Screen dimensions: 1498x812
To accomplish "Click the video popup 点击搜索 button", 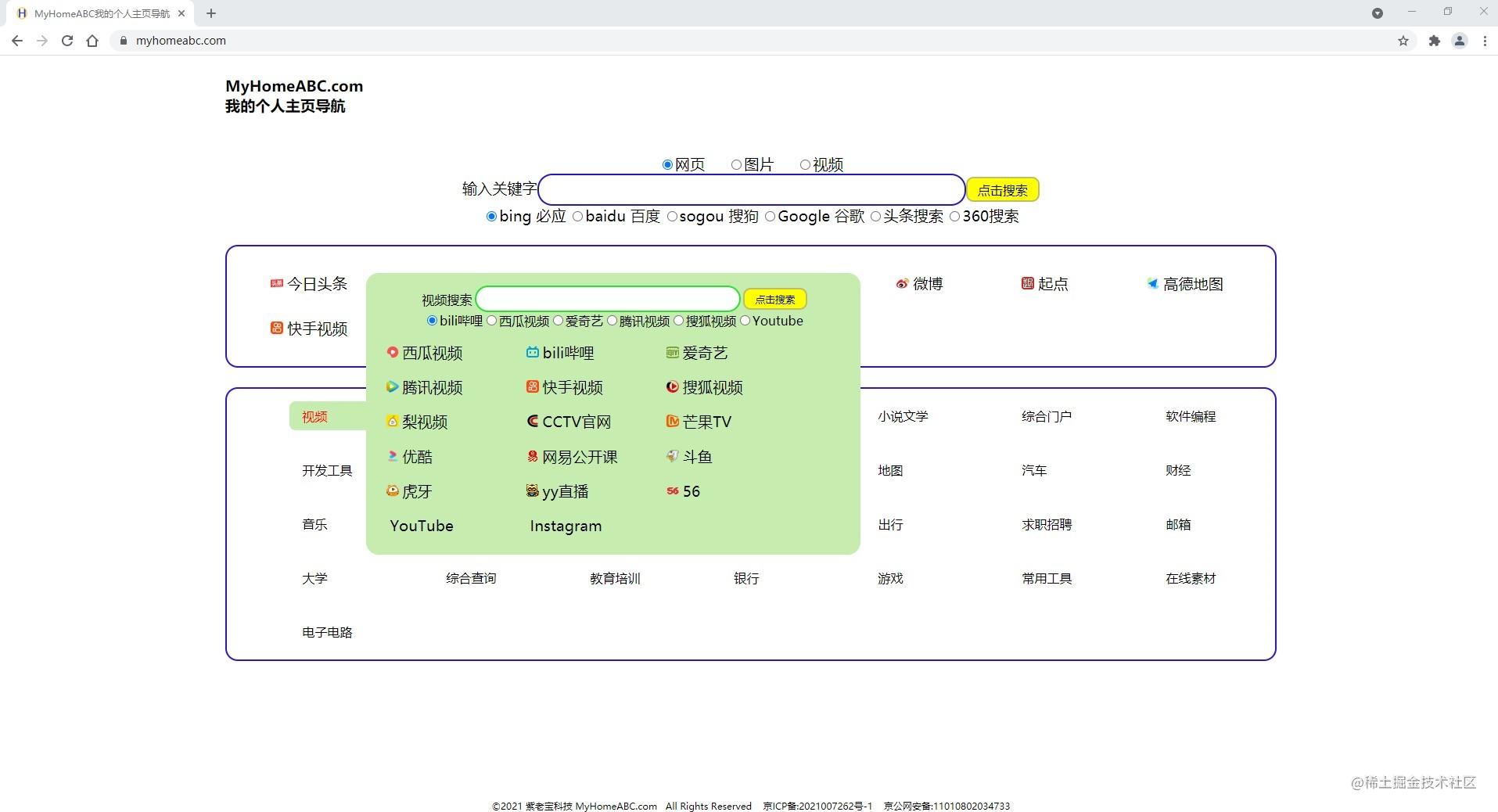I will (x=774, y=299).
